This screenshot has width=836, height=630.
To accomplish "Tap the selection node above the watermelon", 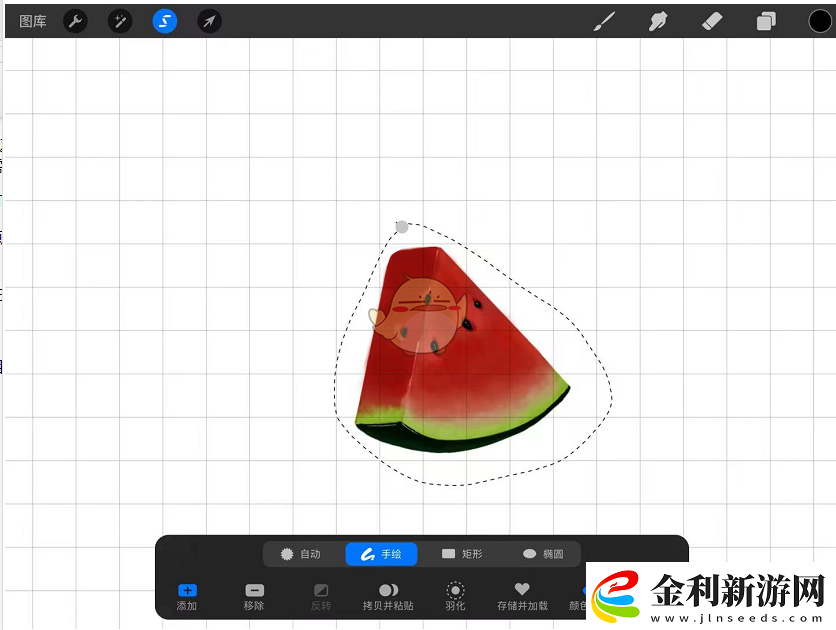I will [x=402, y=226].
